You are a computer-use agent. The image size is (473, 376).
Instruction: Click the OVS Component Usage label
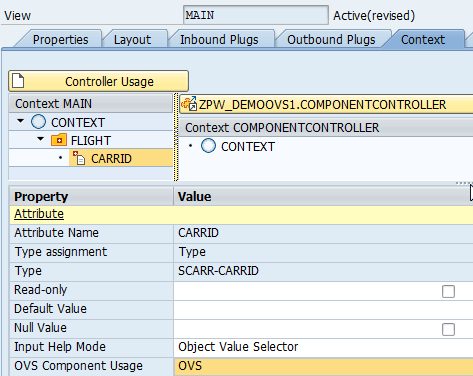(78, 366)
